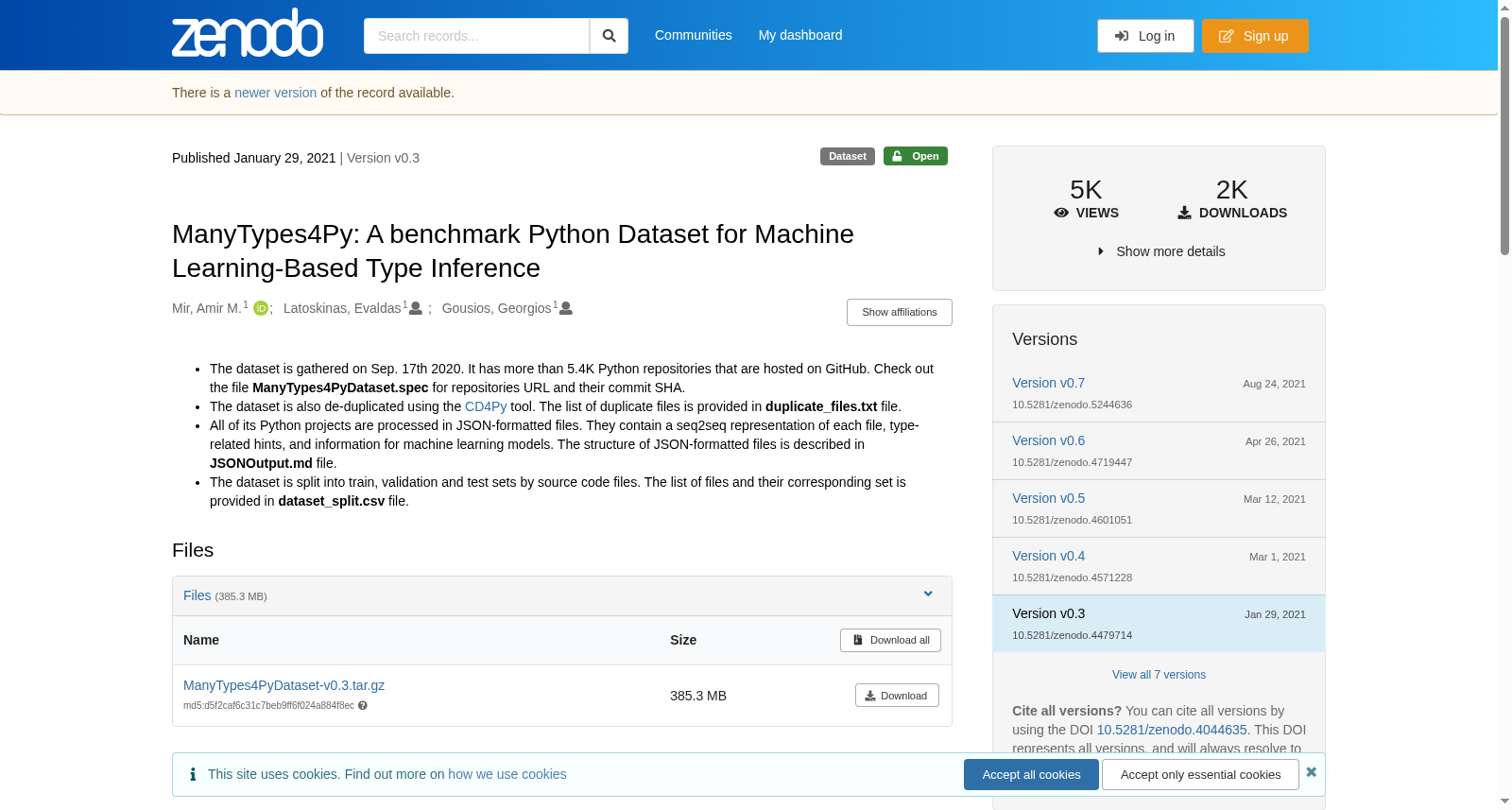Image resolution: width=1512 pixels, height=810 pixels.
Task: Open the ManyTypes4PyDataset-v0.3.tar.gz file link
Action: coord(283,685)
